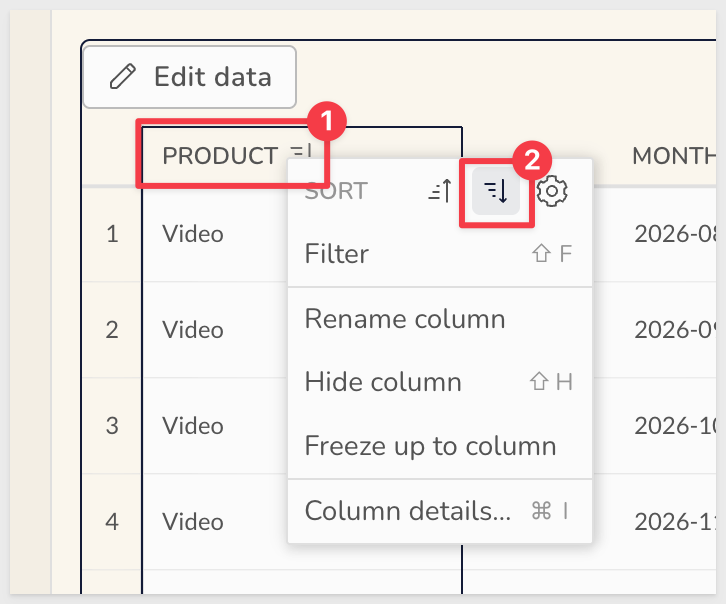Select row number 1
The width and height of the screenshot is (726, 604).
coord(113,234)
